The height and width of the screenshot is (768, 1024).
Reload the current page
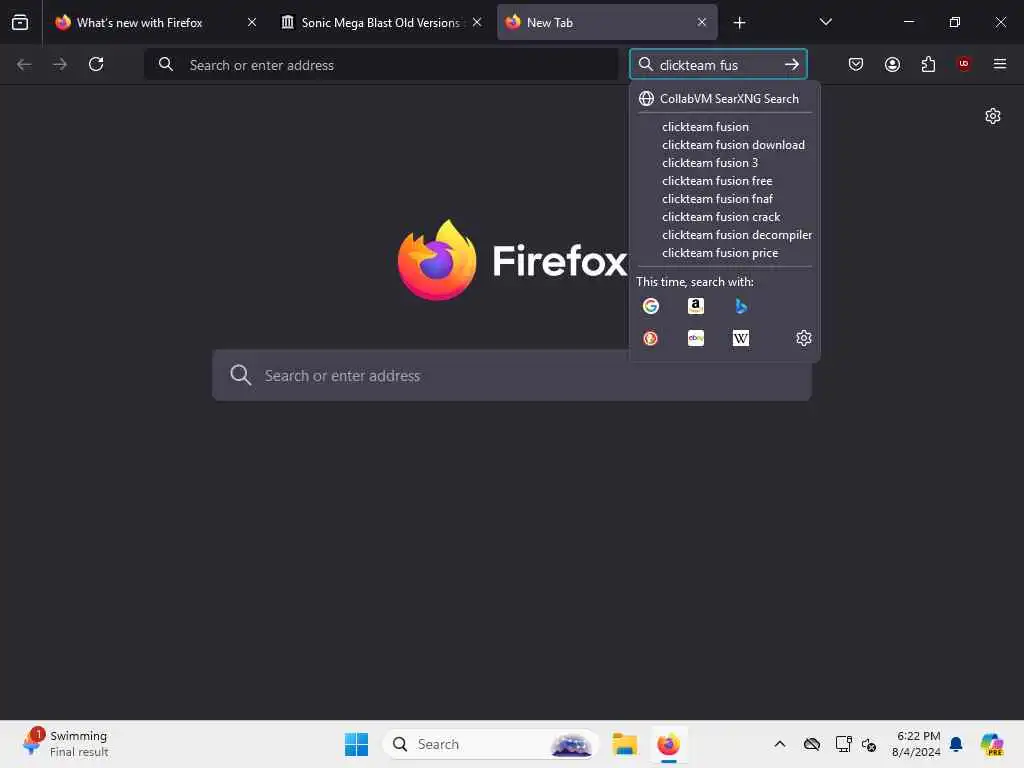pos(96,64)
